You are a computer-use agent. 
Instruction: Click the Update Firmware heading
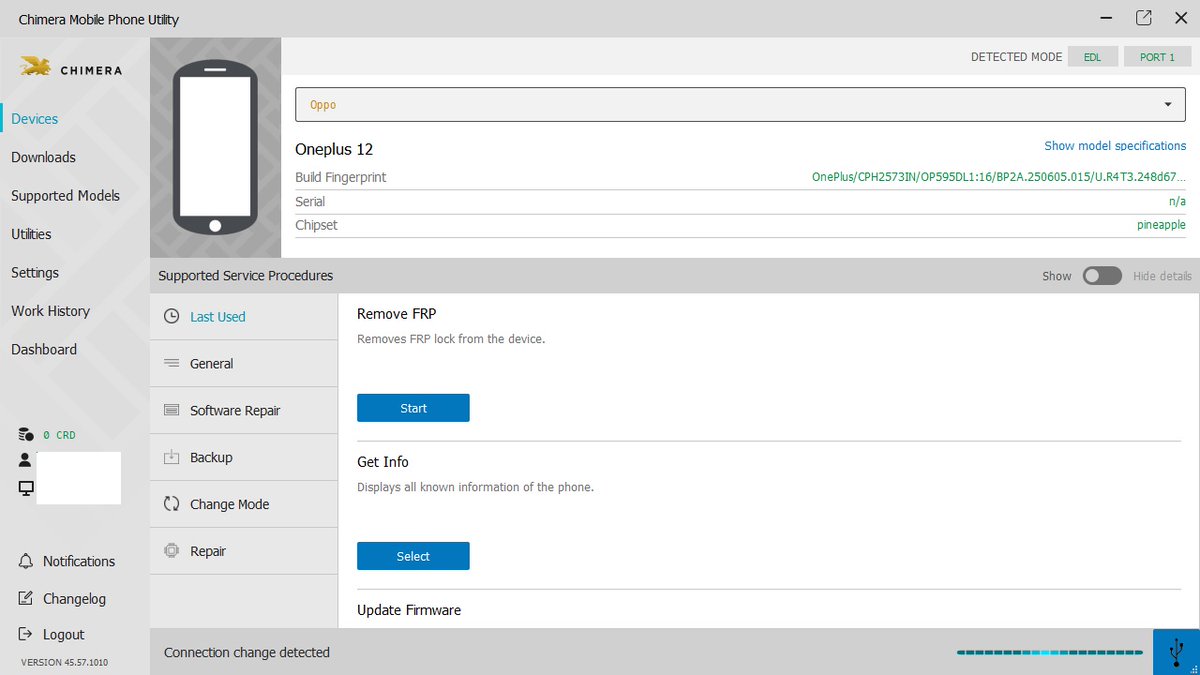pyautogui.click(x=409, y=610)
